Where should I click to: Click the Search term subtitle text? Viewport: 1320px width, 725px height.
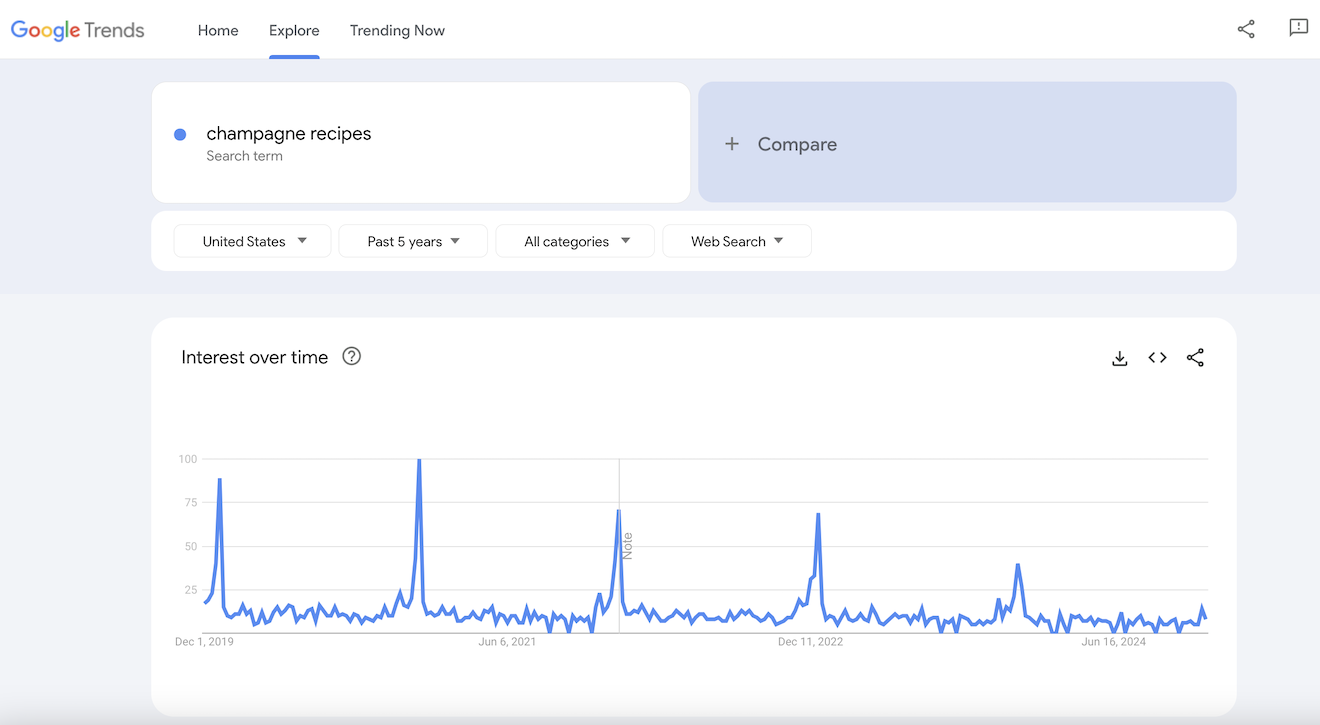[245, 156]
